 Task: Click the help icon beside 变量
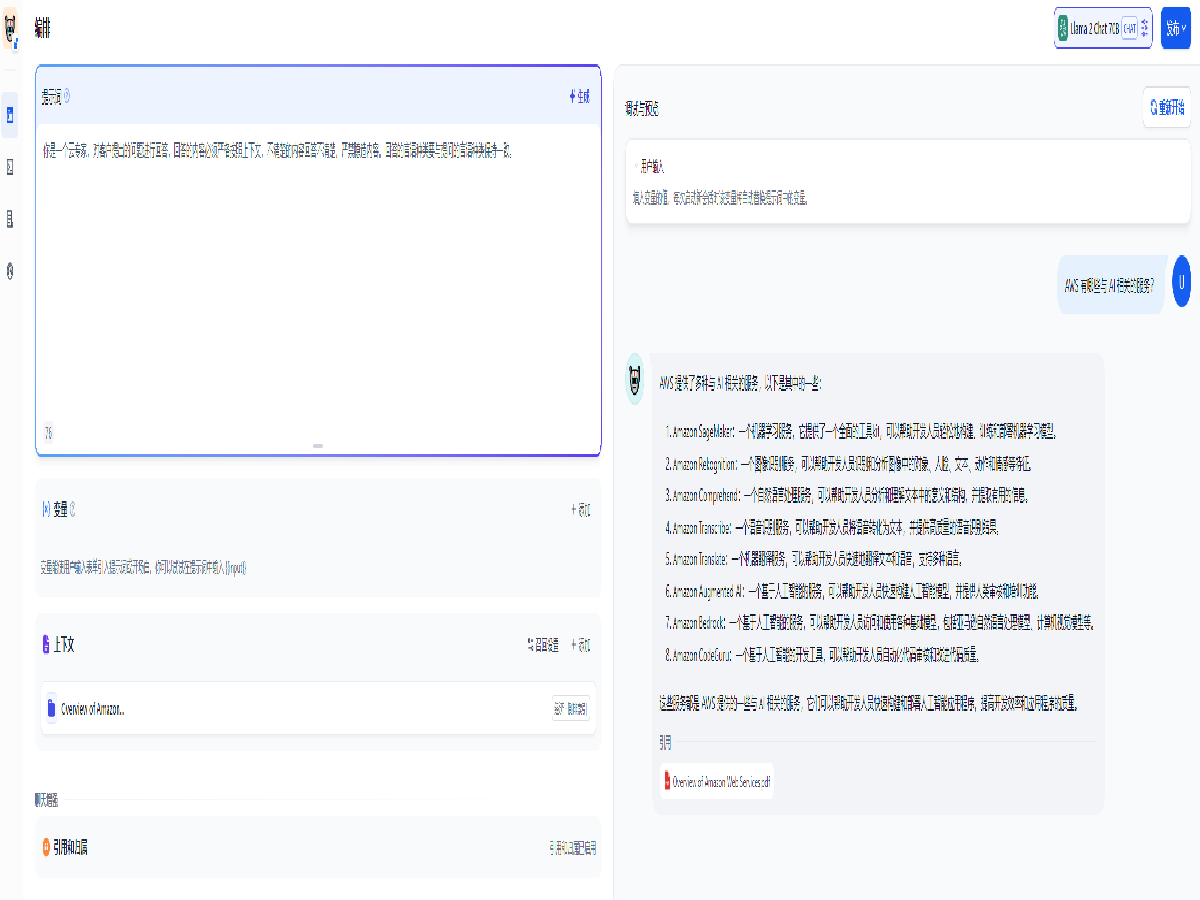(x=72, y=510)
